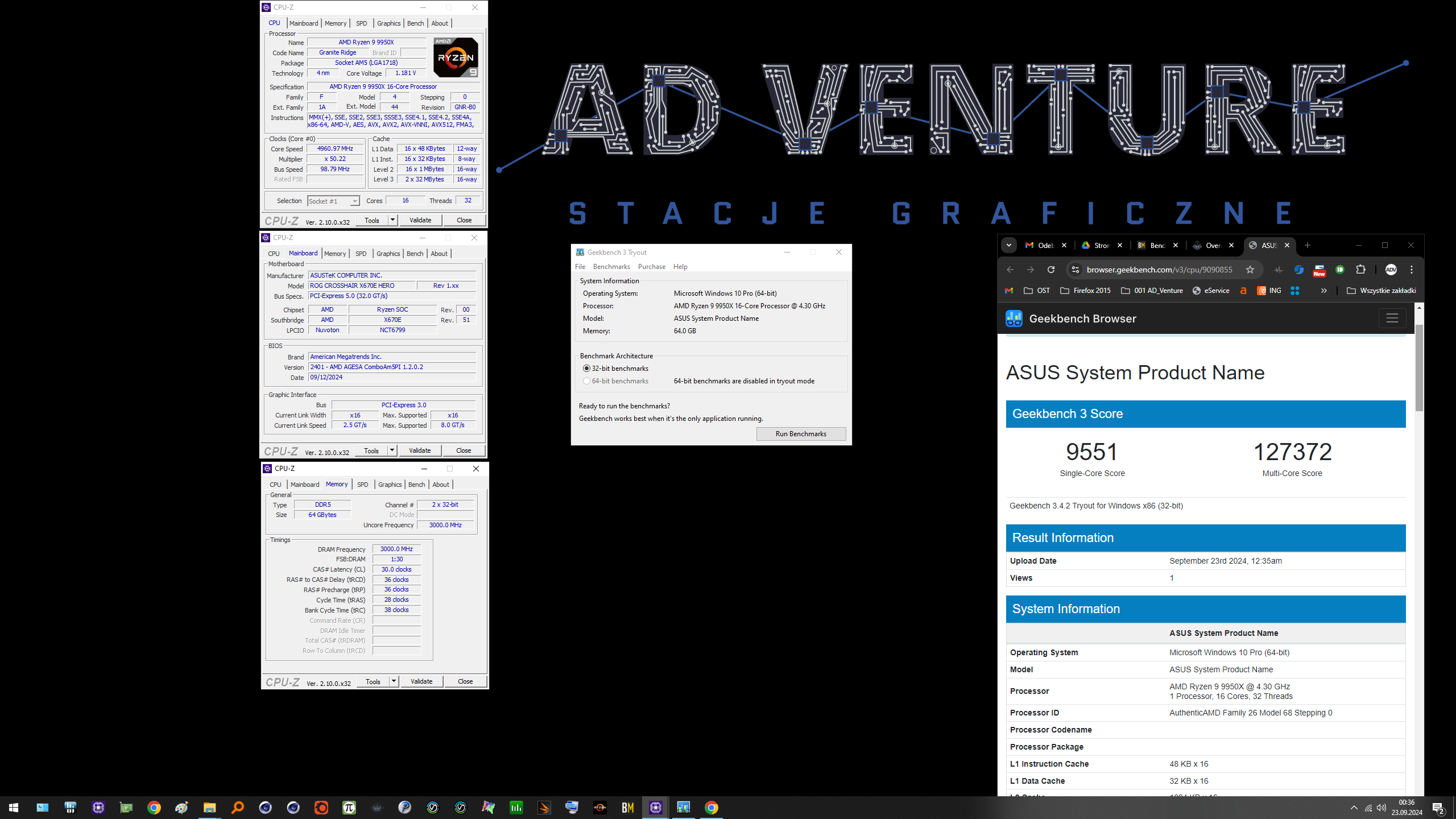Bookmark this page with the star icon
Image resolution: width=1456 pixels, height=819 pixels.
click(x=1250, y=270)
